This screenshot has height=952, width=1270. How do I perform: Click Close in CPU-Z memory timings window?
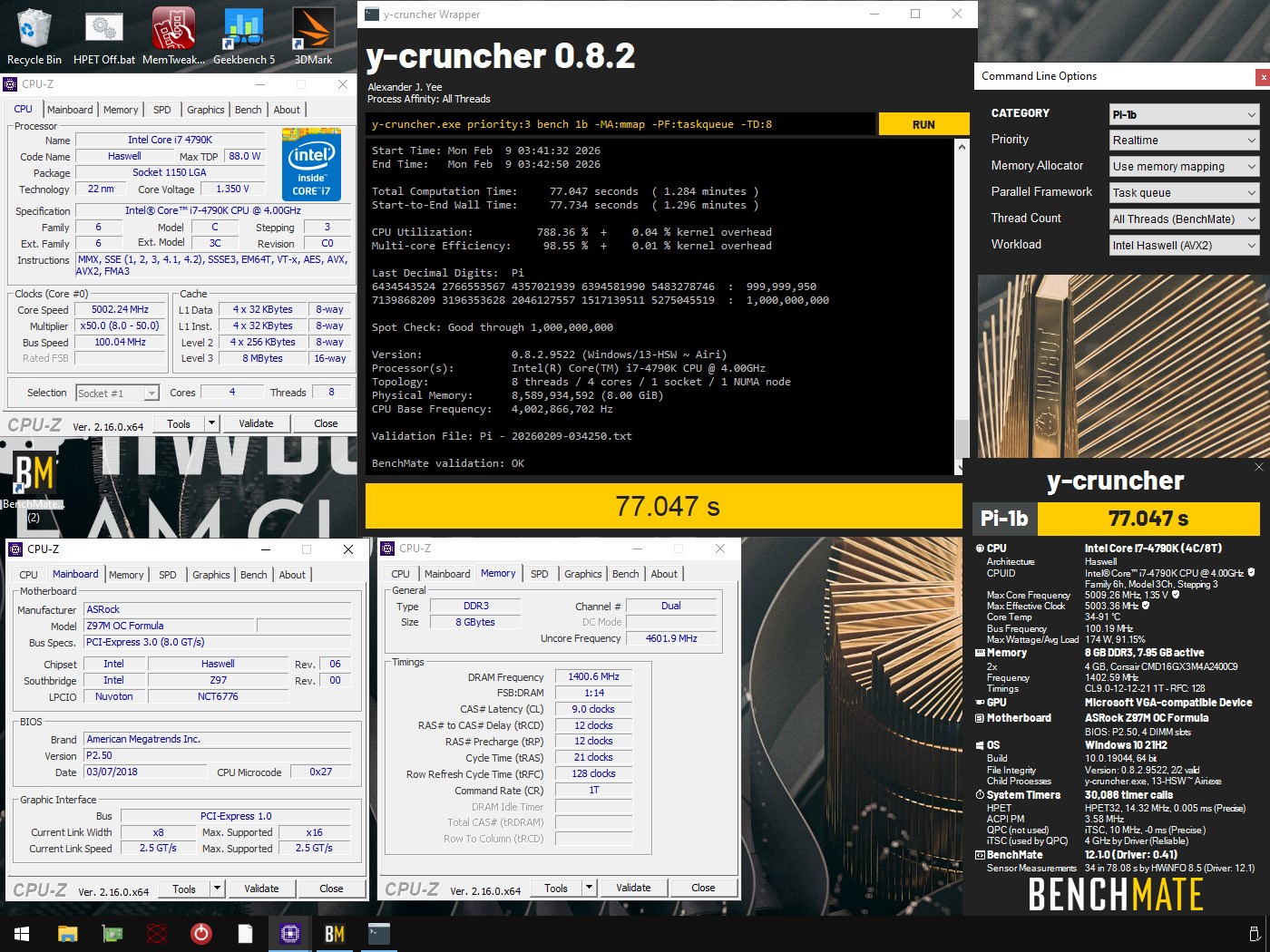click(x=703, y=888)
